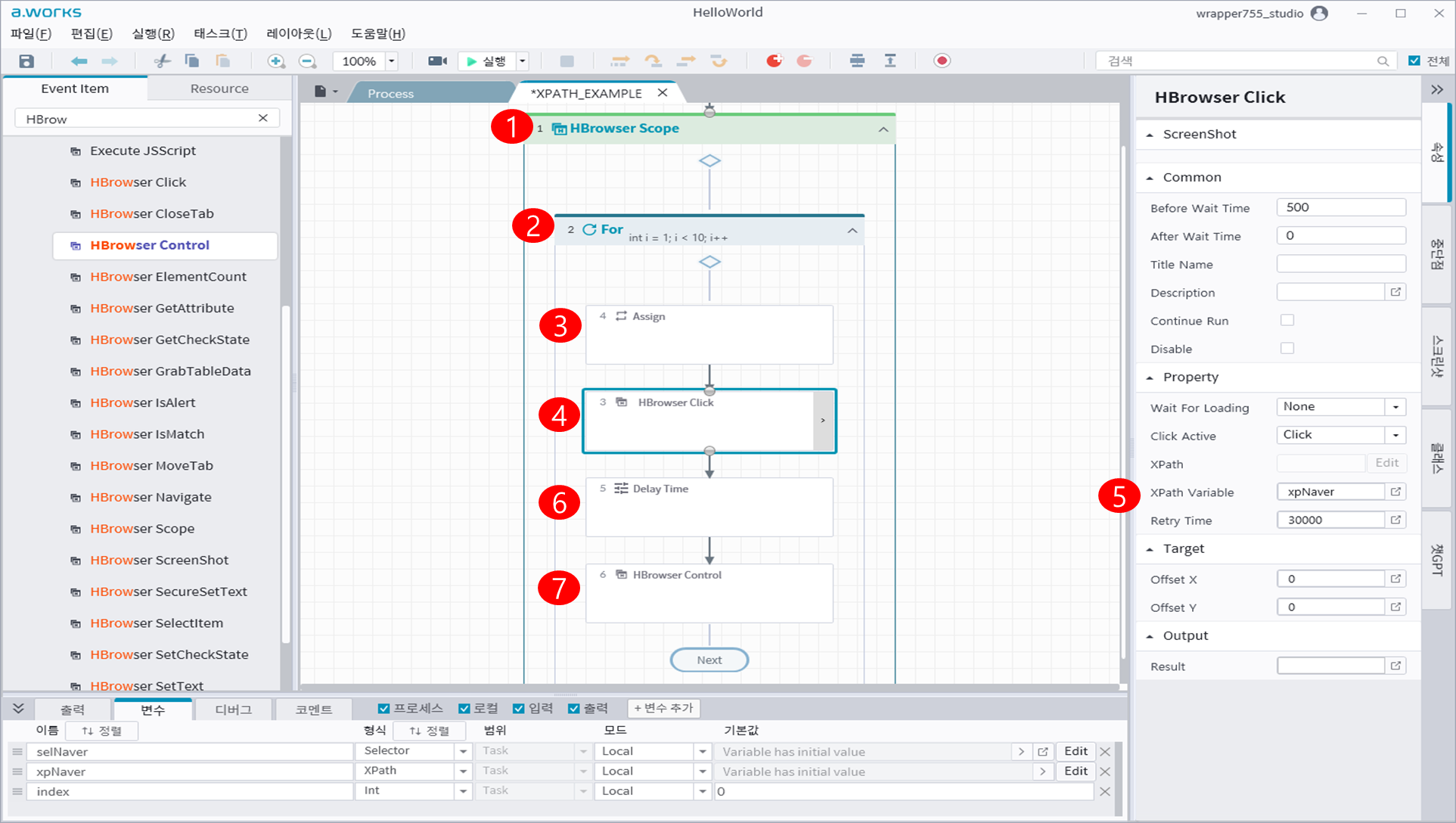Click the video camera icon
The image size is (1456, 823).
(437, 61)
